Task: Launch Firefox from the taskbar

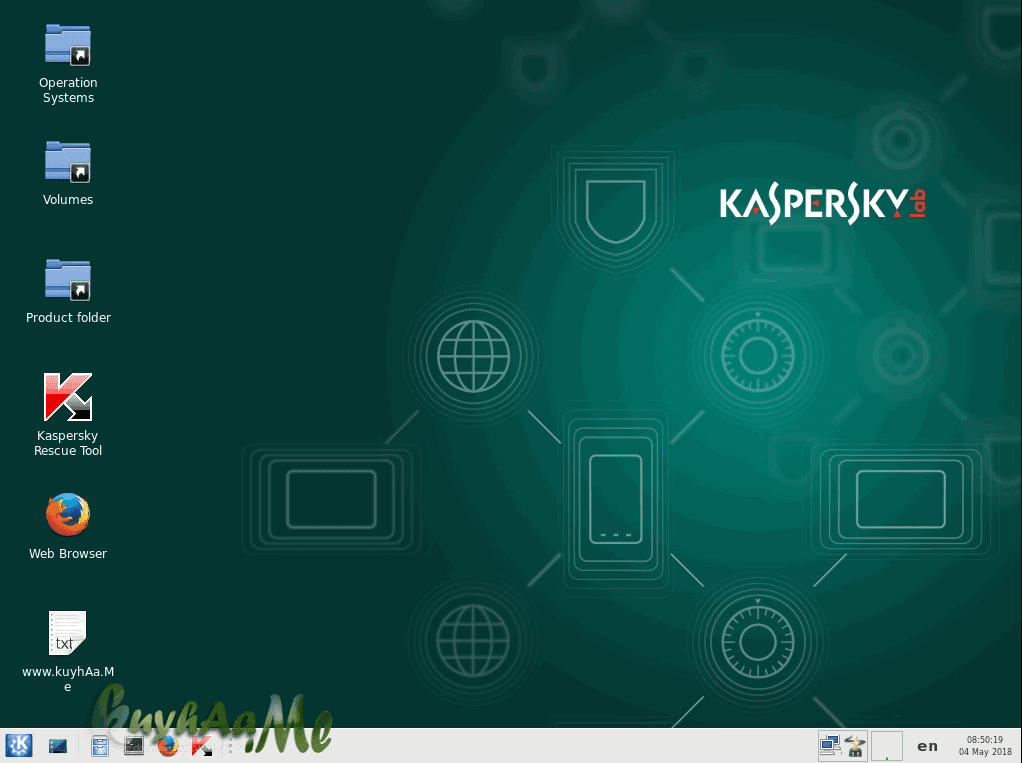Action: coord(168,746)
